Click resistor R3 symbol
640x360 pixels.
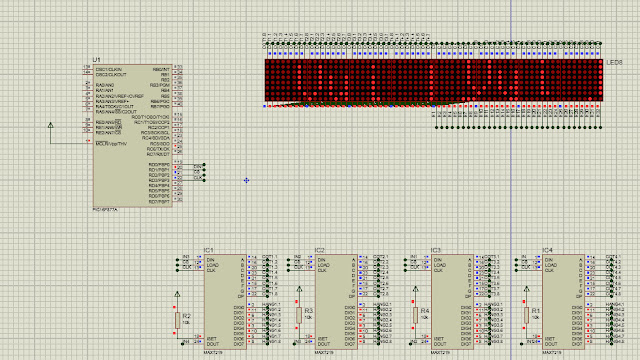(x=299, y=316)
